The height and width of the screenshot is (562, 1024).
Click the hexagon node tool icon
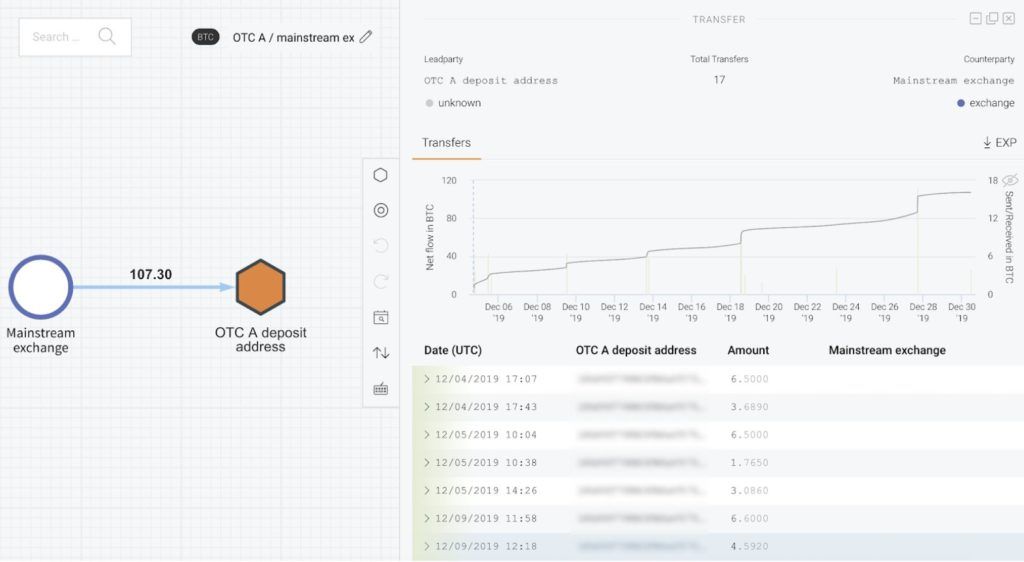click(380, 175)
